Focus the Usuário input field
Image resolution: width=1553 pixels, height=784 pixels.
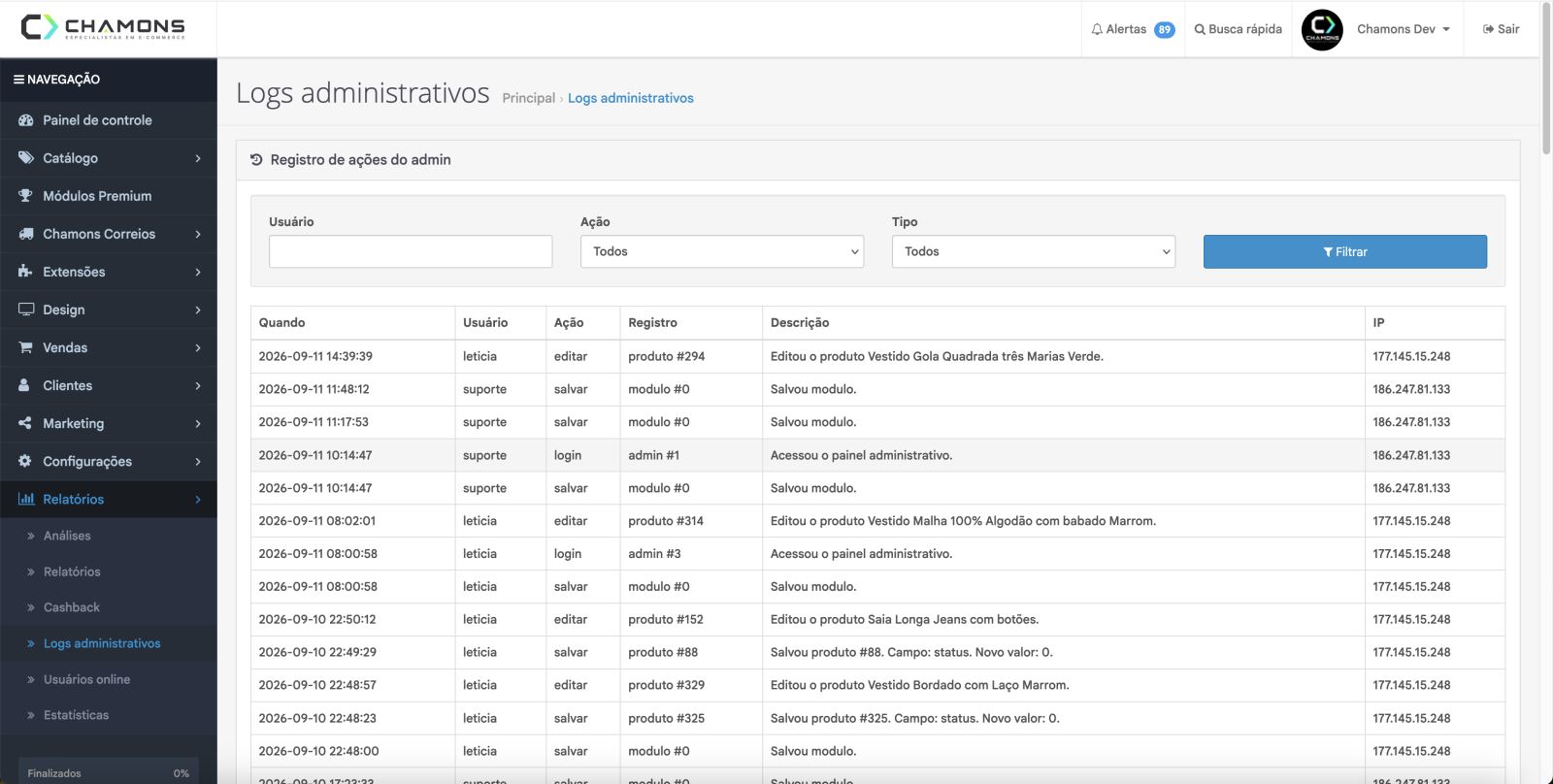point(411,251)
